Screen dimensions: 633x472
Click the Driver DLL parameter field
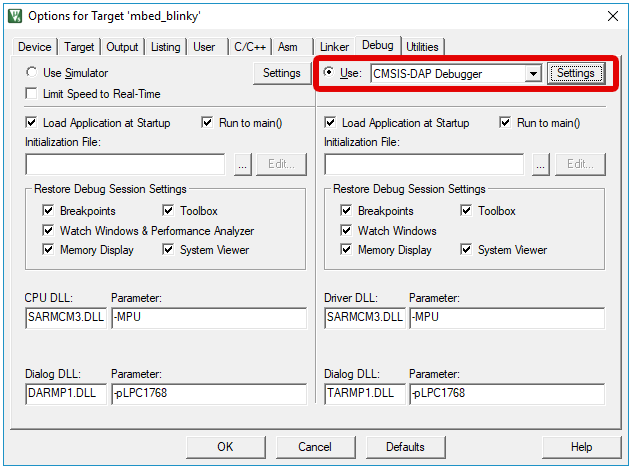tap(506, 318)
